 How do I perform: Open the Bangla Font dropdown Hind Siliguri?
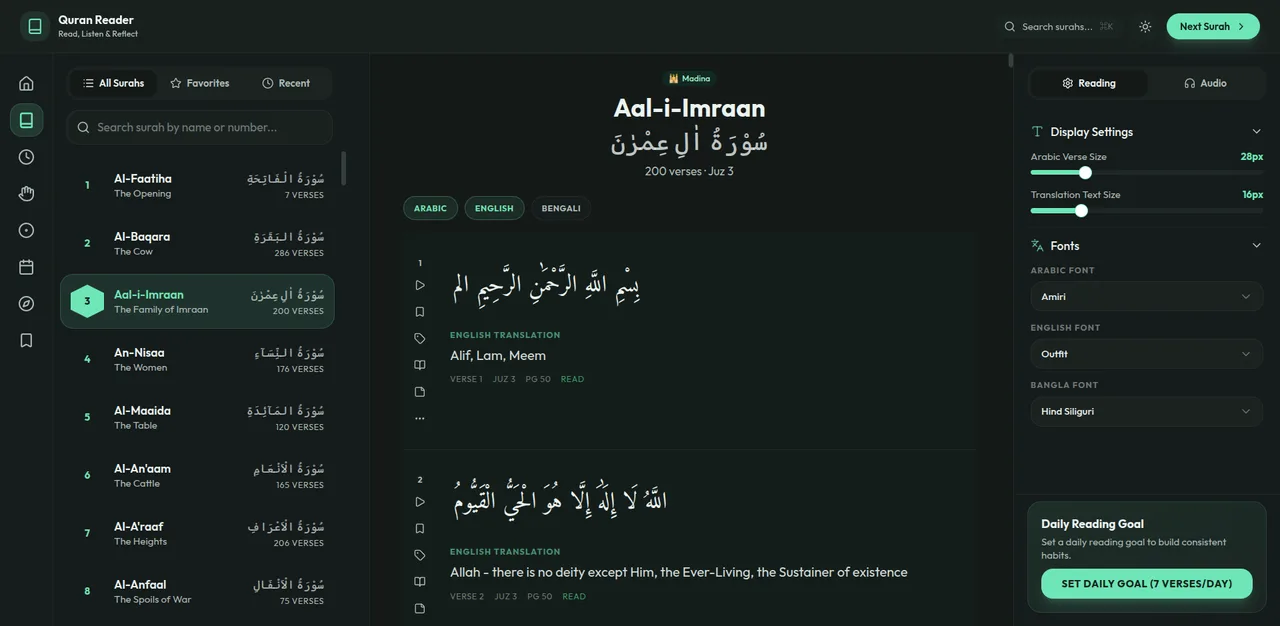[1146, 411]
